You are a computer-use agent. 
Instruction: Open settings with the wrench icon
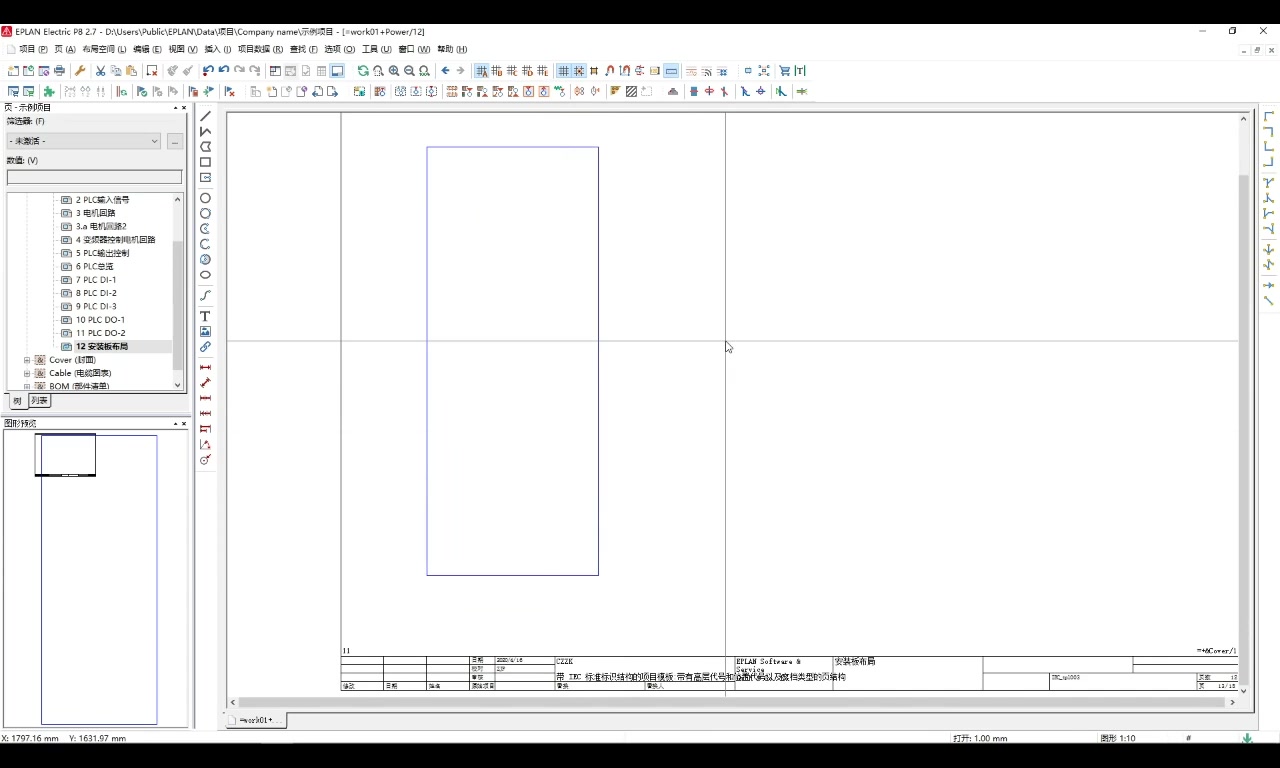tap(80, 71)
